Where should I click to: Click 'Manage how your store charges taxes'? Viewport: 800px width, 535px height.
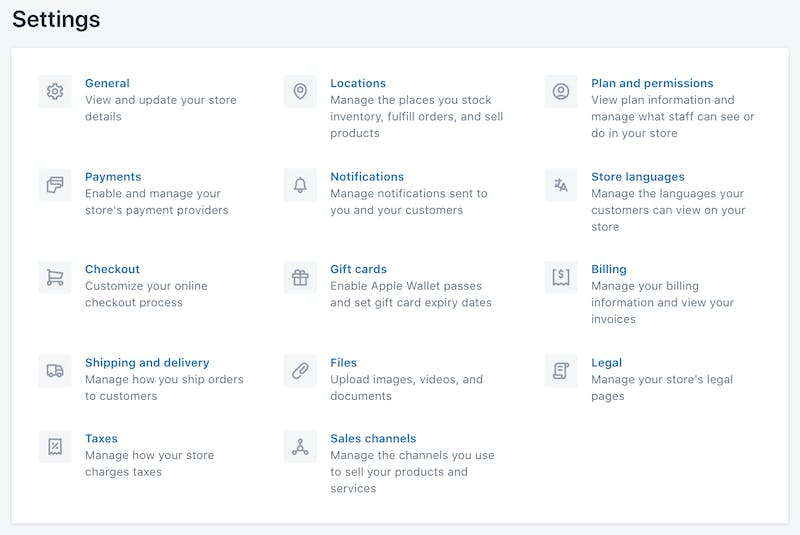tap(149, 464)
